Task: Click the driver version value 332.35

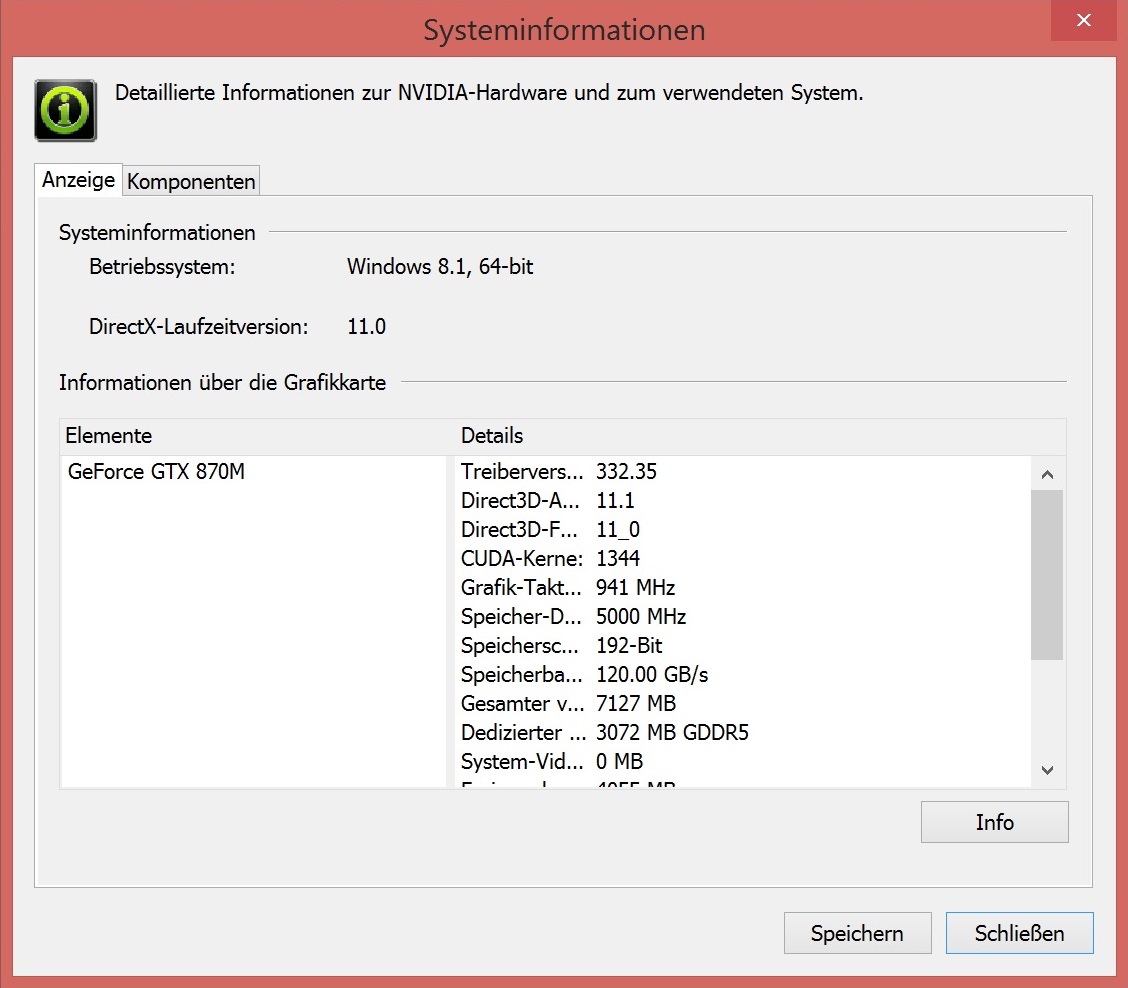Action: pyautogui.click(x=626, y=471)
